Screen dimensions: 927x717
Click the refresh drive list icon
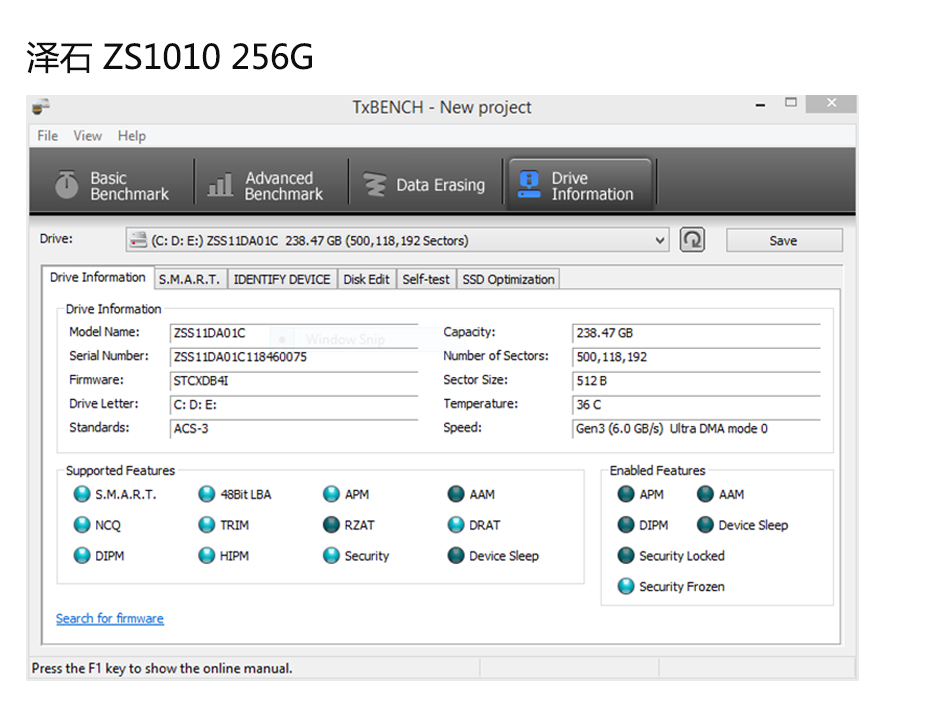point(692,240)
